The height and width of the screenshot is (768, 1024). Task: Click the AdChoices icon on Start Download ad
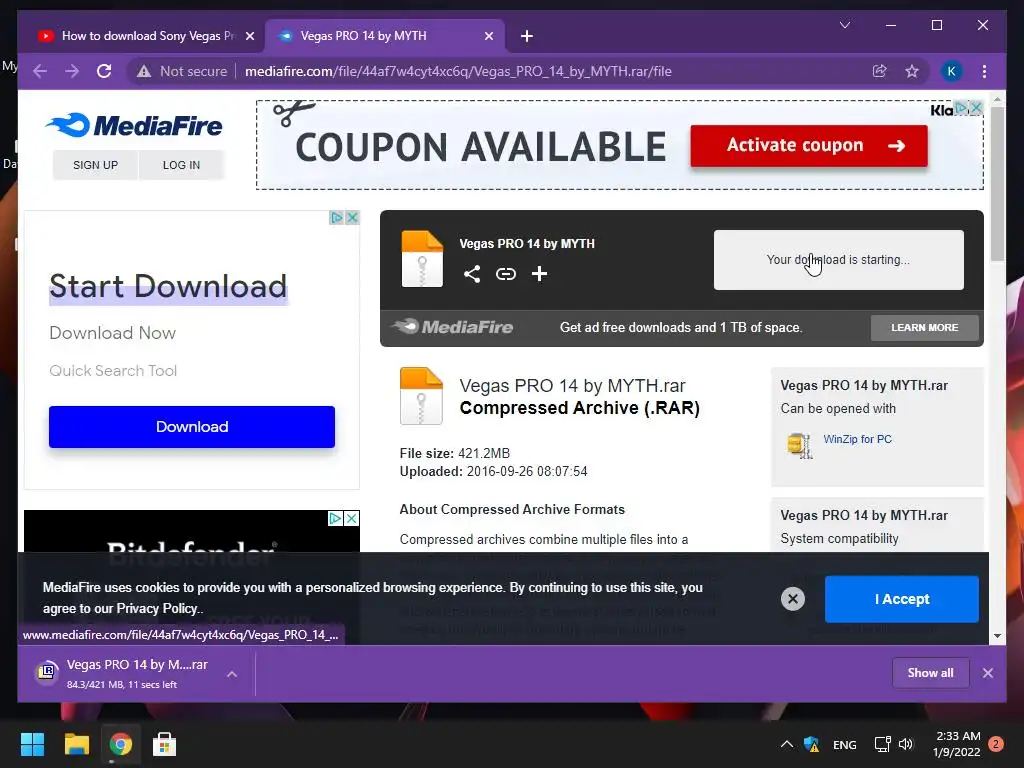[x=336, y=217]
